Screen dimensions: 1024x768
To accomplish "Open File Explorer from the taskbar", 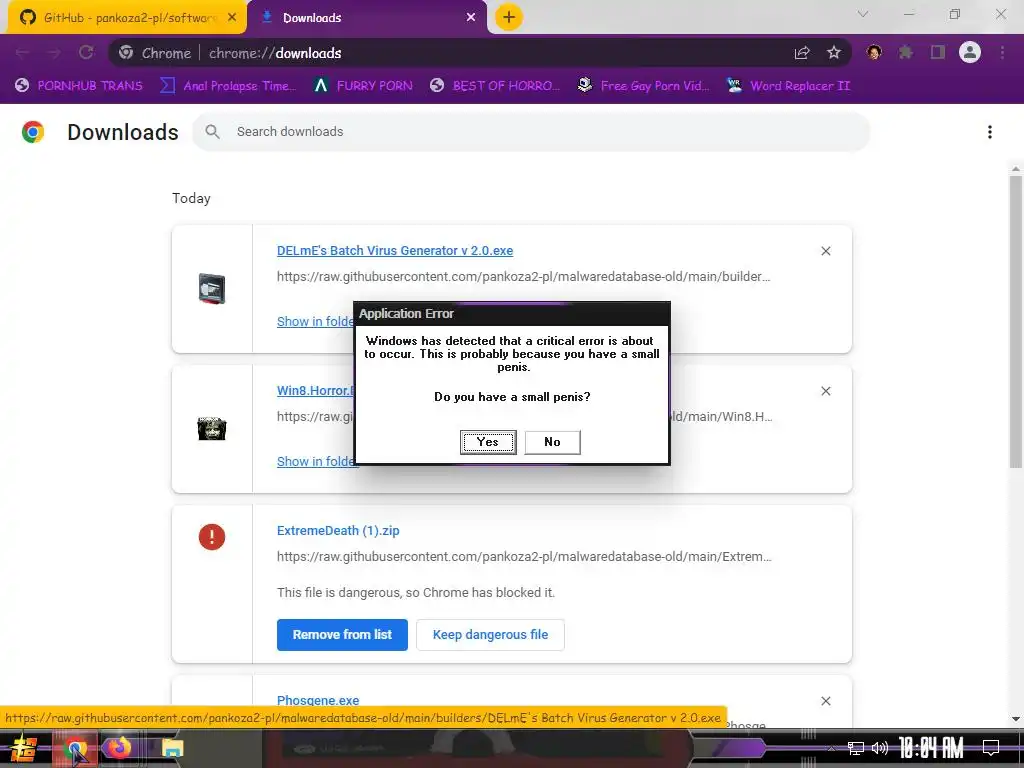I will (172, 748).
